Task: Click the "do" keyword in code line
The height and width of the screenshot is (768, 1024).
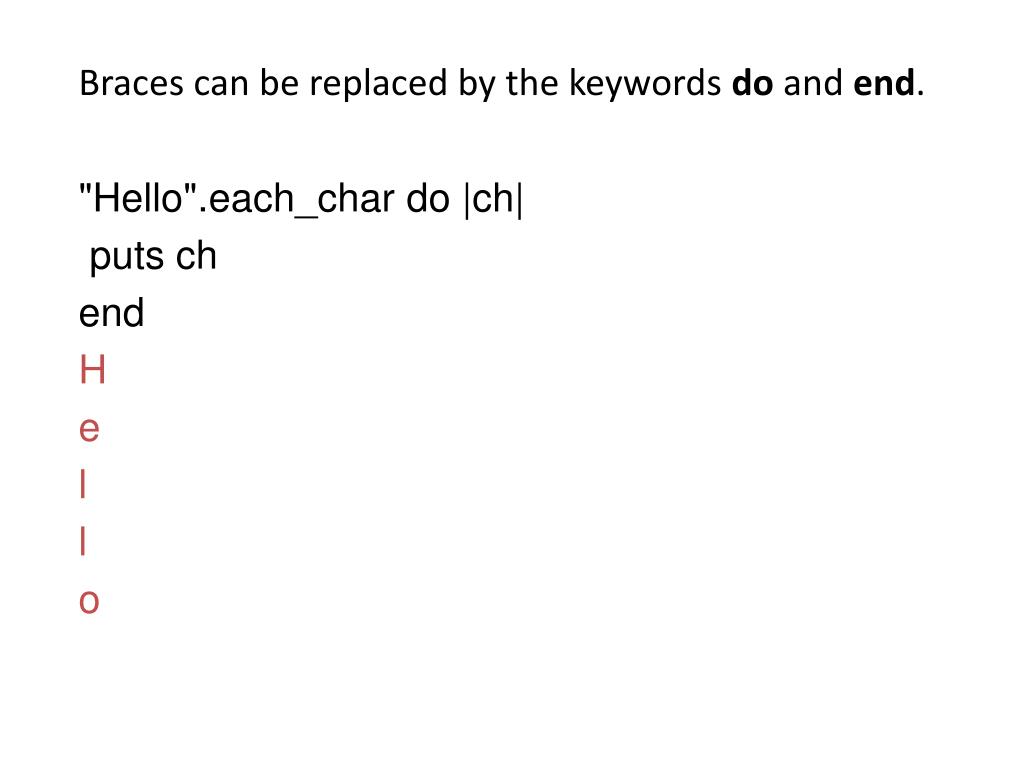Action: click(428, 198)
